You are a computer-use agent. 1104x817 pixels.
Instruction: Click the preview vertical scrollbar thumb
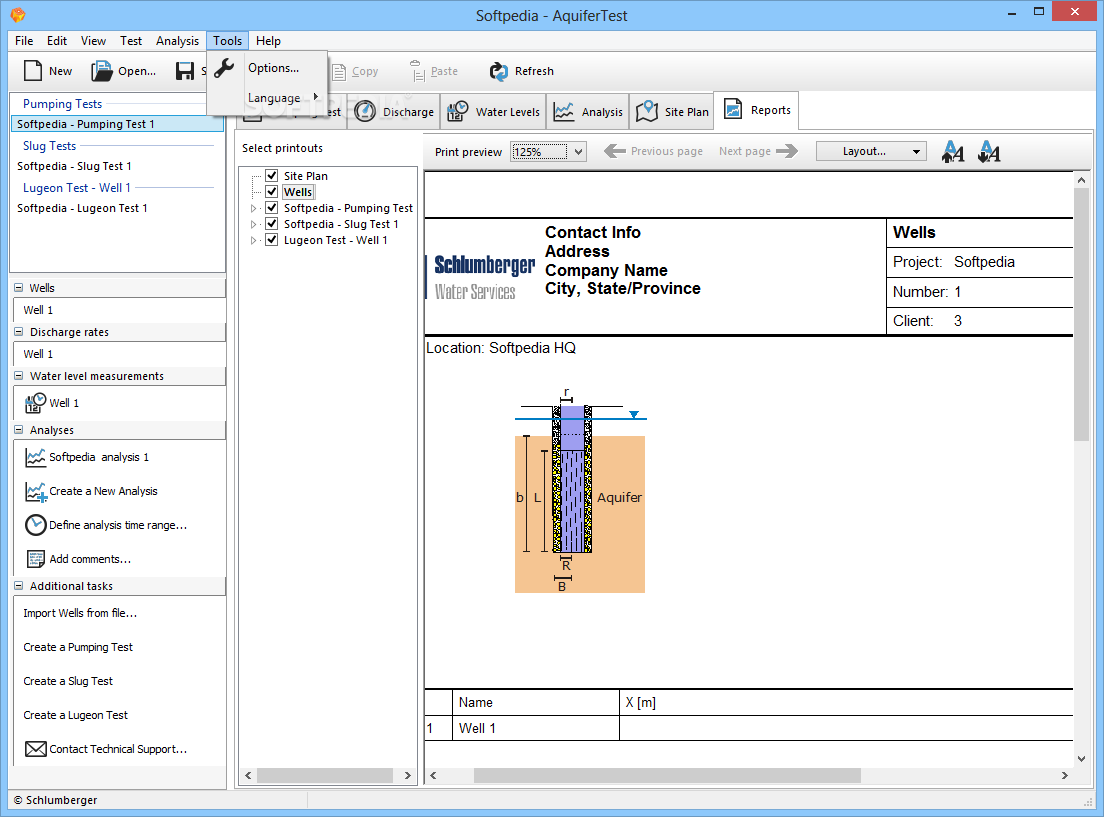[x=1081, y=316]
